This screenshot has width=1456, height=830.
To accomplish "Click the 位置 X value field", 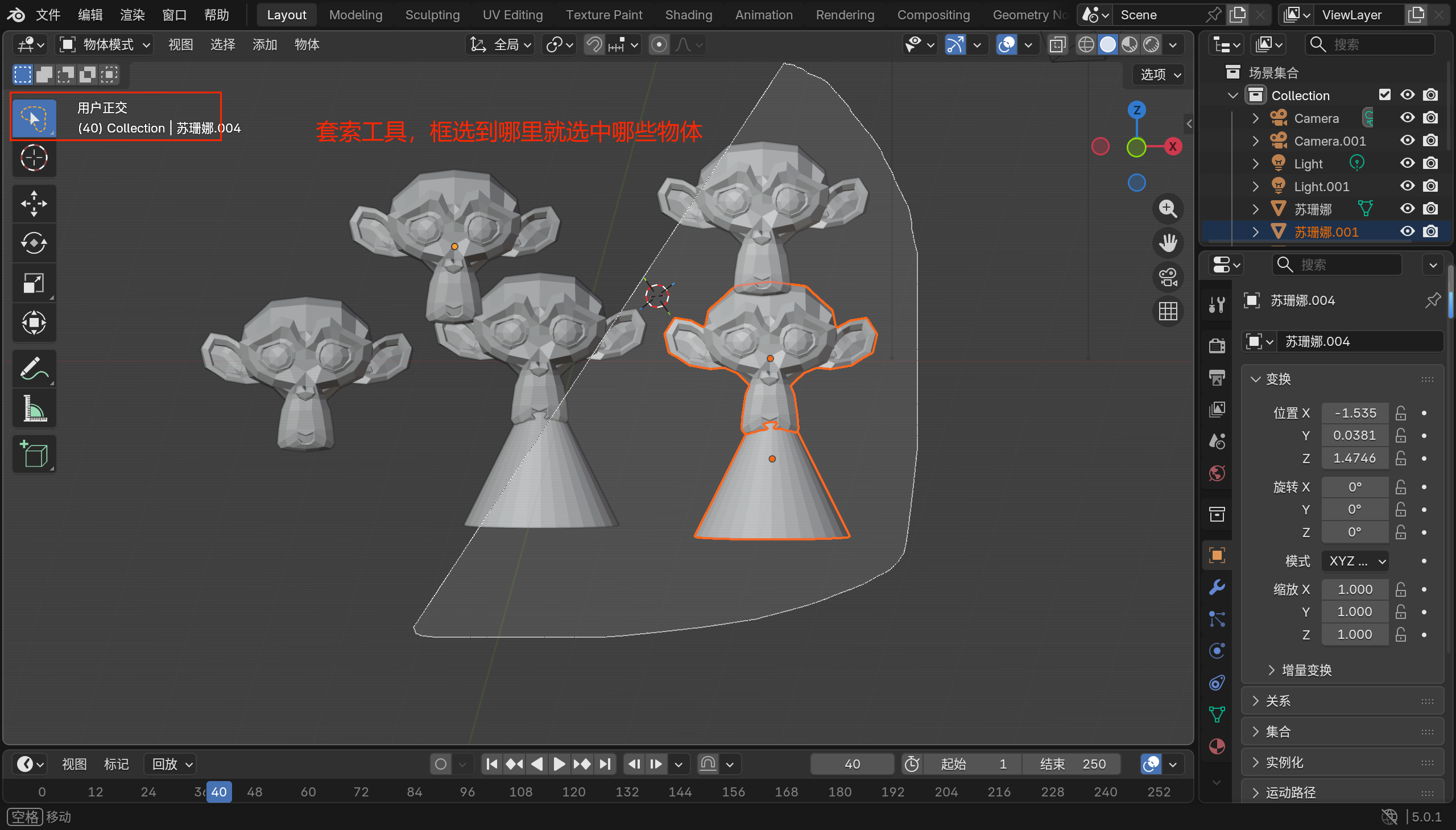I will pos(1355,412).
